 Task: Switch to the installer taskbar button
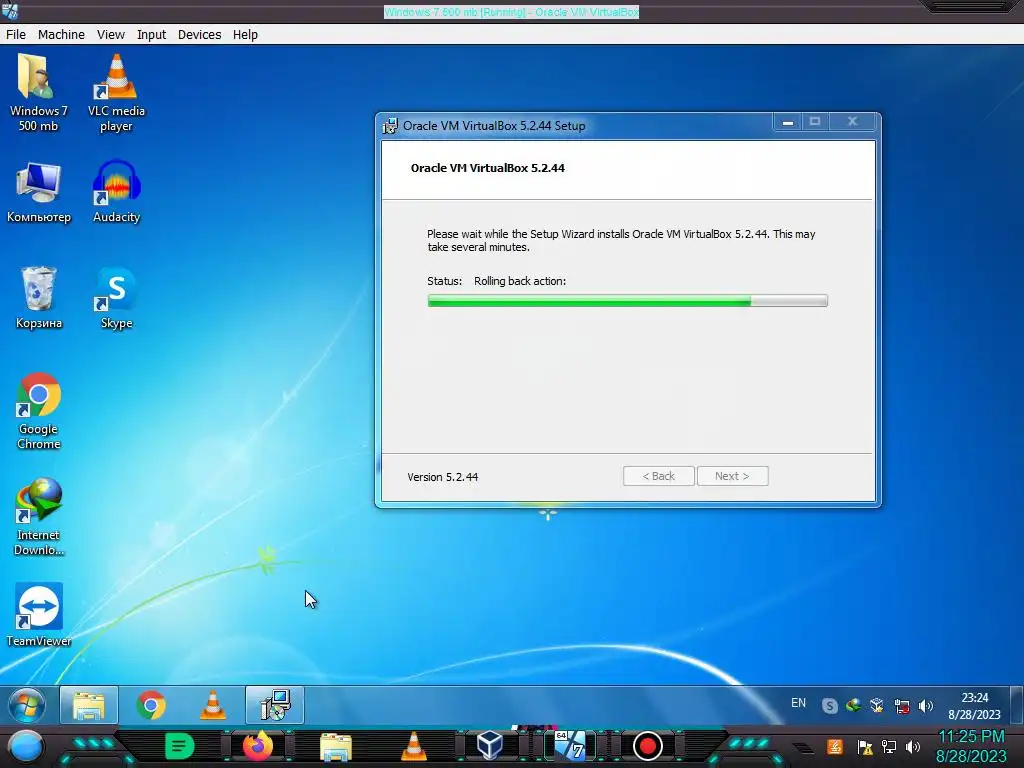pyautogui.click(x=275, y=705)
